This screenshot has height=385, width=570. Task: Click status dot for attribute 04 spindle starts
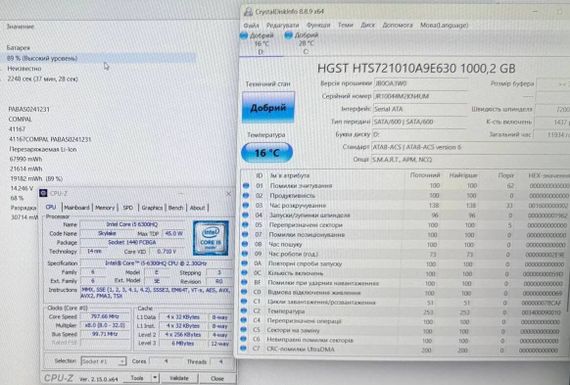(x=246, y=215)
